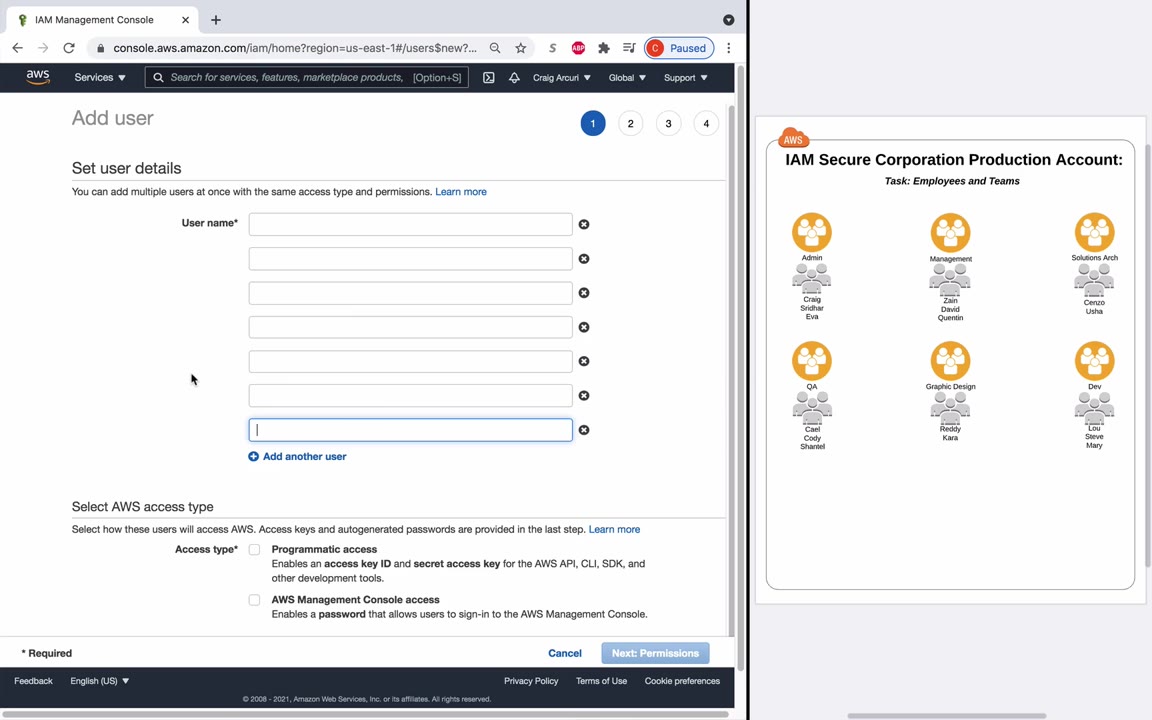This screenshot has height=720, width=1152.
Task: Go to wizard step 3
Action: click(669, 123)
